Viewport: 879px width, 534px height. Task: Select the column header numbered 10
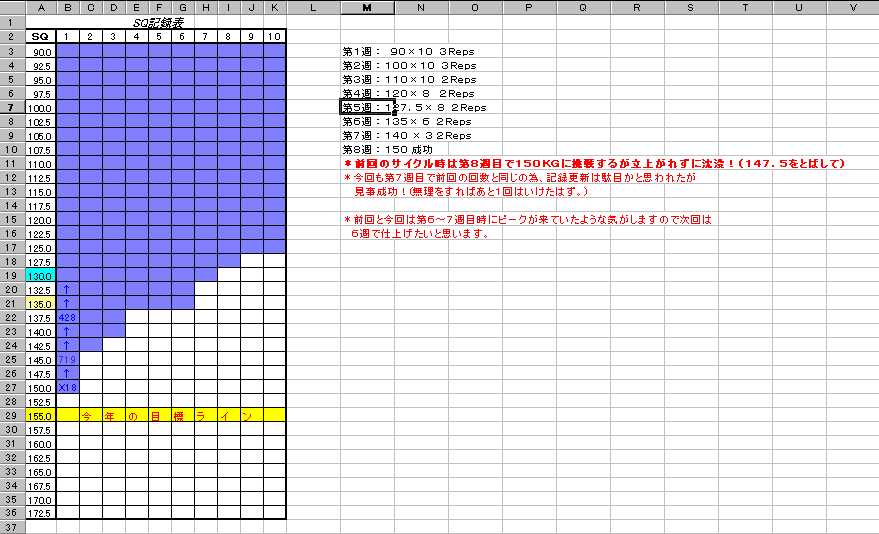275,36
